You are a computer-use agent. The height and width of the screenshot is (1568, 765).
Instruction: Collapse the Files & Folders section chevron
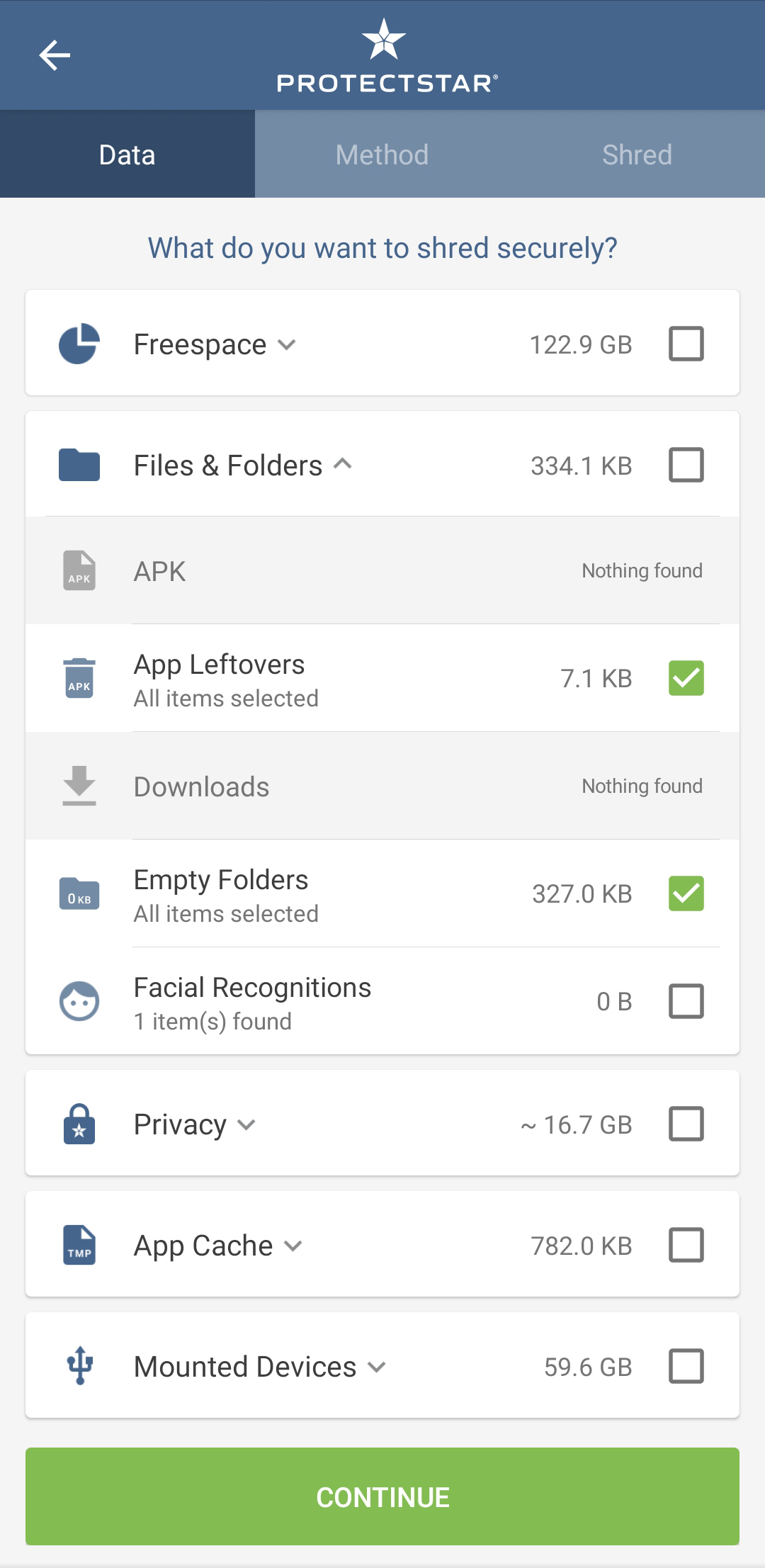[343, 464]
